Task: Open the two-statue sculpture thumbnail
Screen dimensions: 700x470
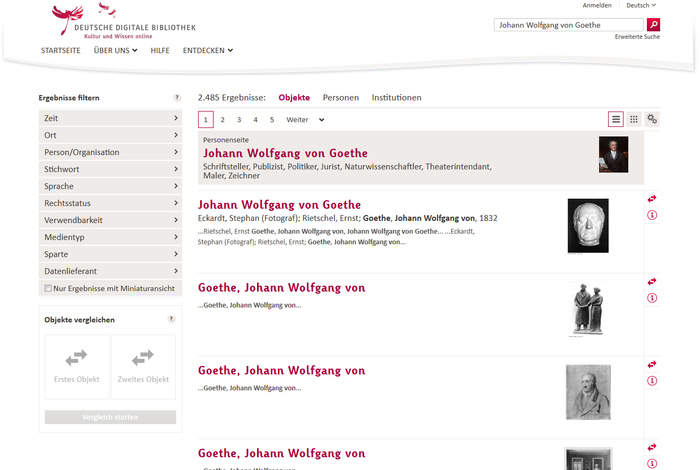Action: tap(588, 309)
